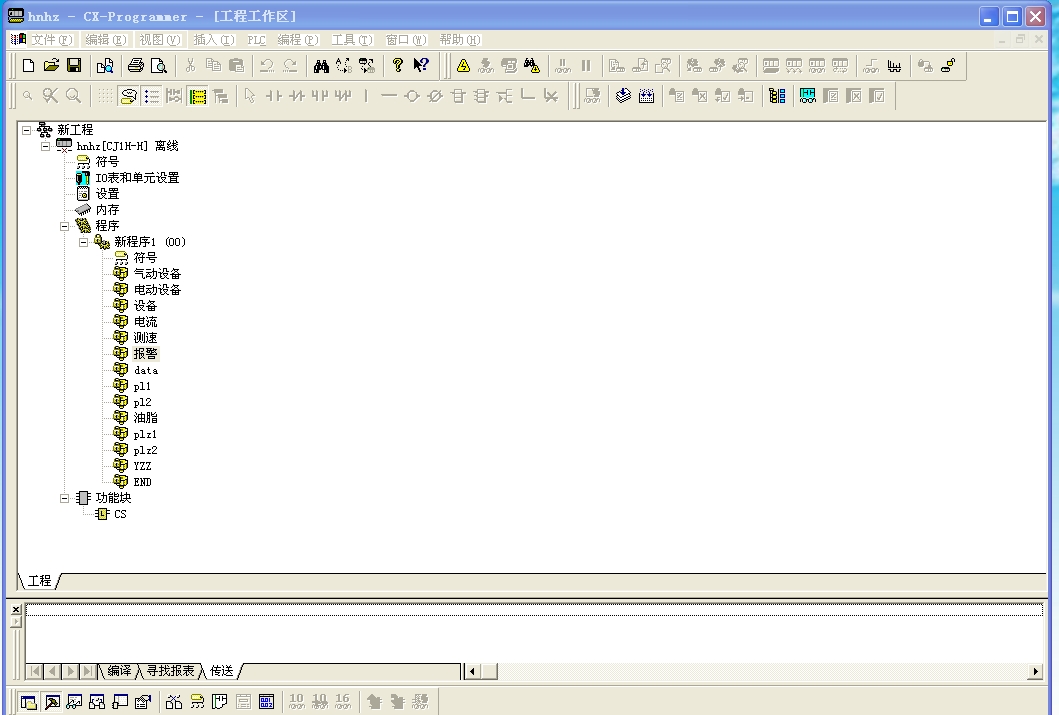Toggle the output window view button
The width and height of the screenshot is (1059, 715).
pos(52,701)
